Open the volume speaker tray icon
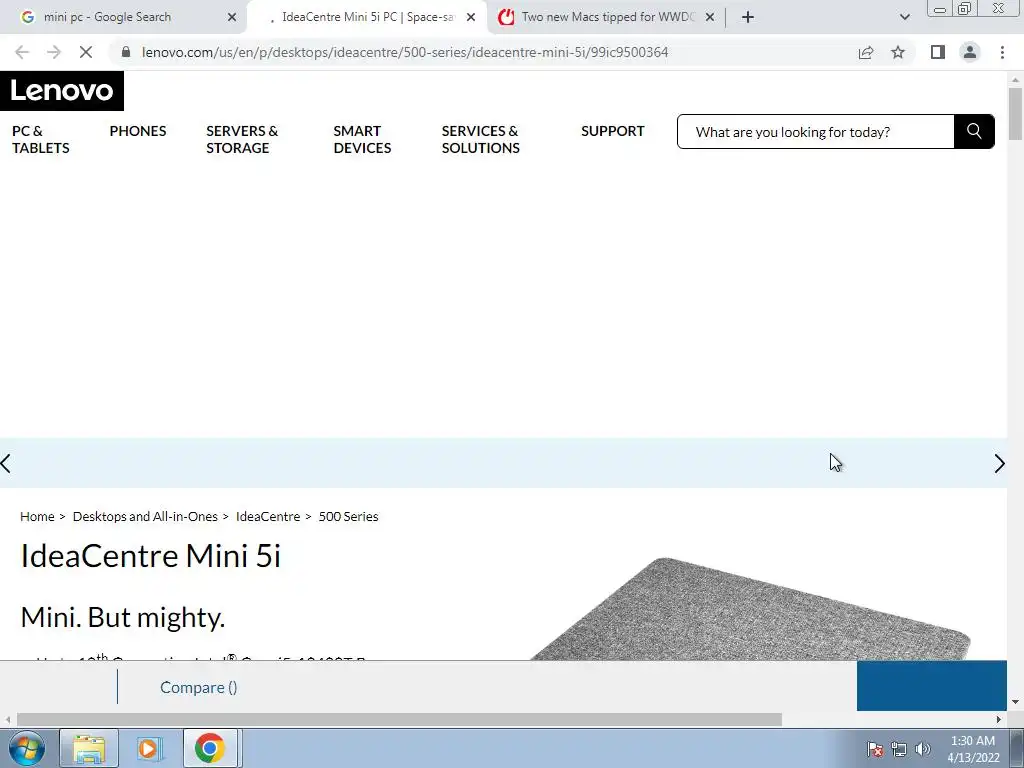Image resolution: width=1024 pixels, height=768 pixels. pos(923,749)
